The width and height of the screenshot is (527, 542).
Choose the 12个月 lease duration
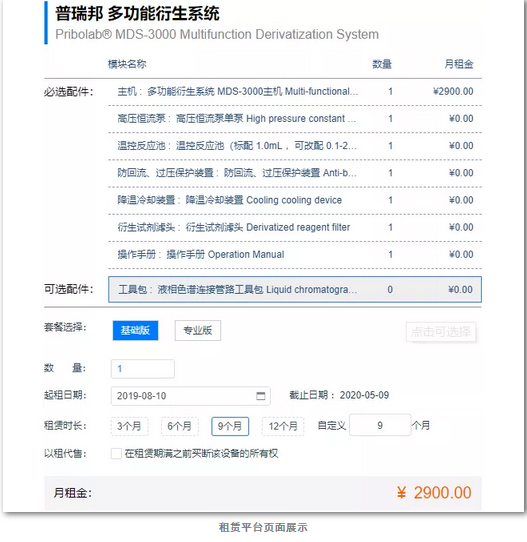(283, 426)
